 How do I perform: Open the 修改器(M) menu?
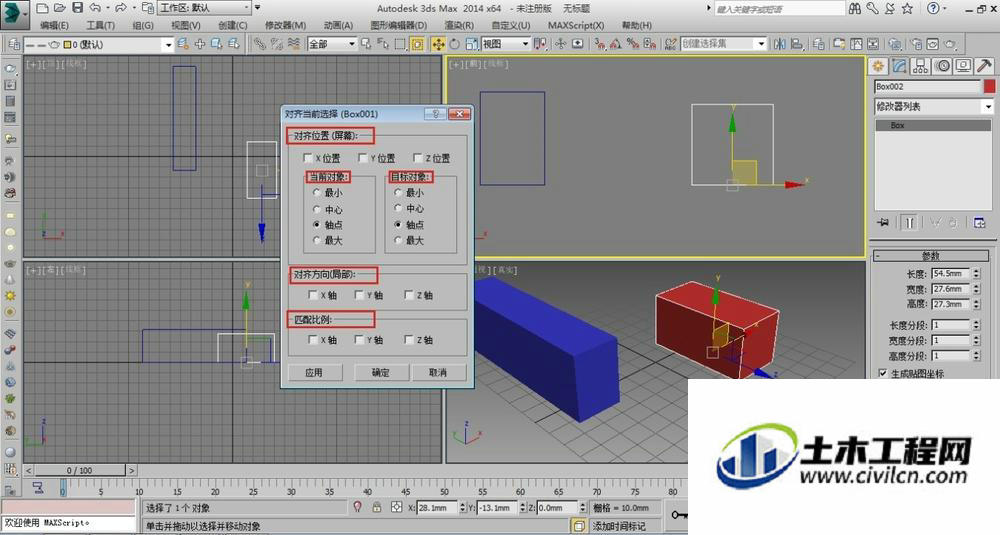[x=285, y=26]
